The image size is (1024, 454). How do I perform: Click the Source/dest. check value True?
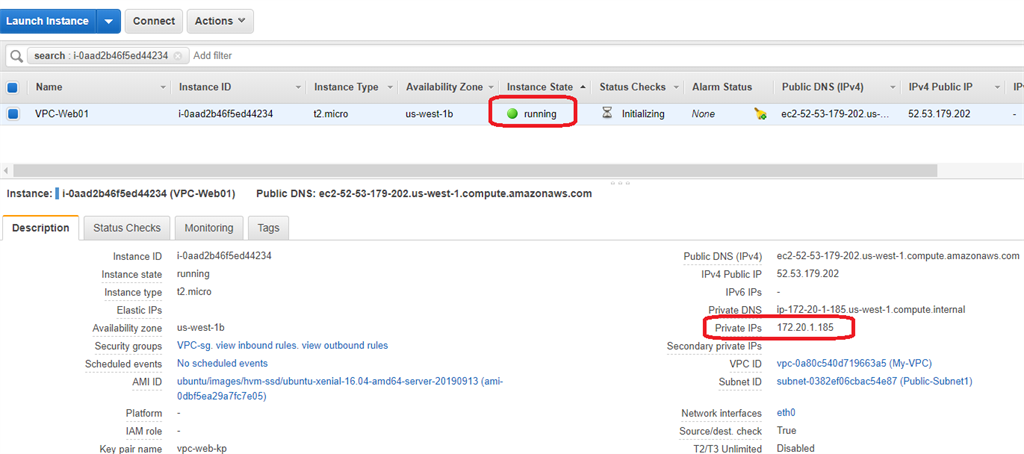click(x=786, y=430)
